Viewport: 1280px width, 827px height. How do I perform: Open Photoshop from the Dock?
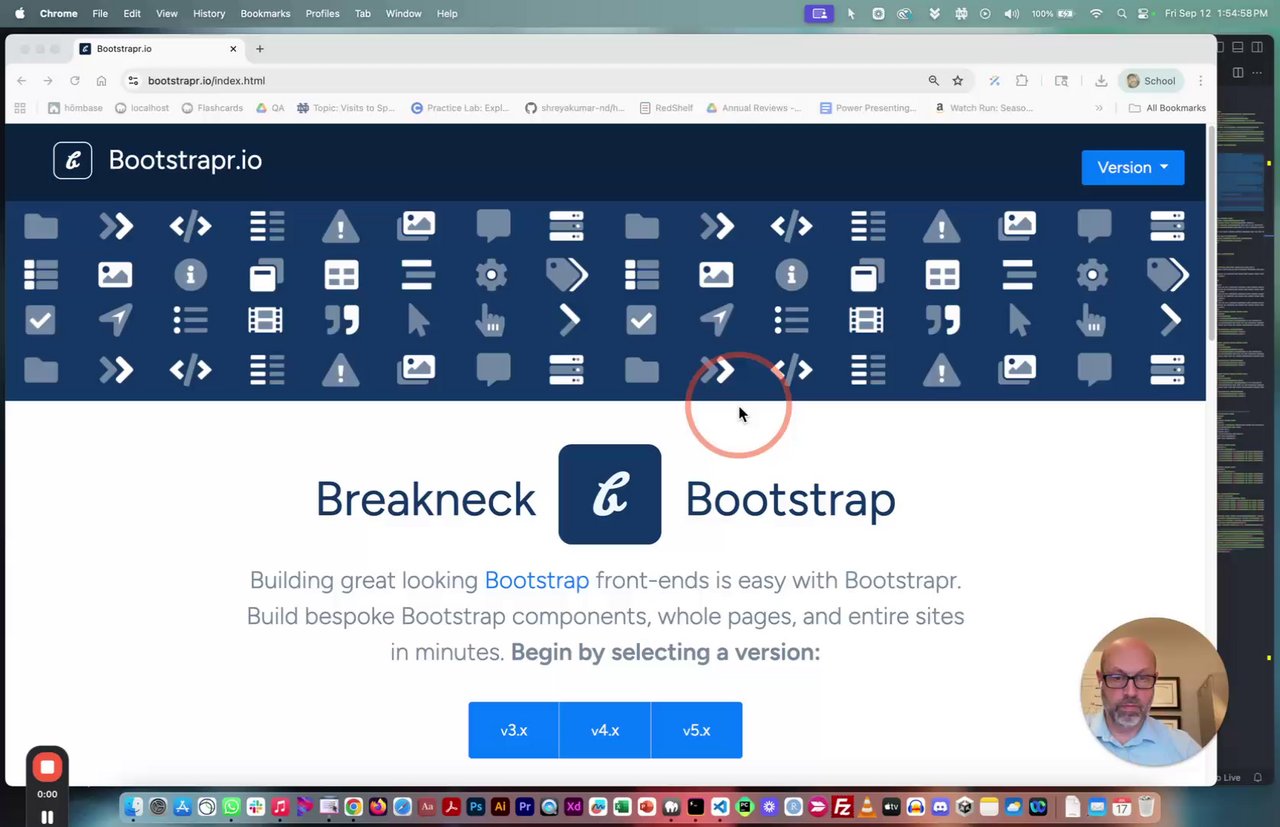coord(476,806)
